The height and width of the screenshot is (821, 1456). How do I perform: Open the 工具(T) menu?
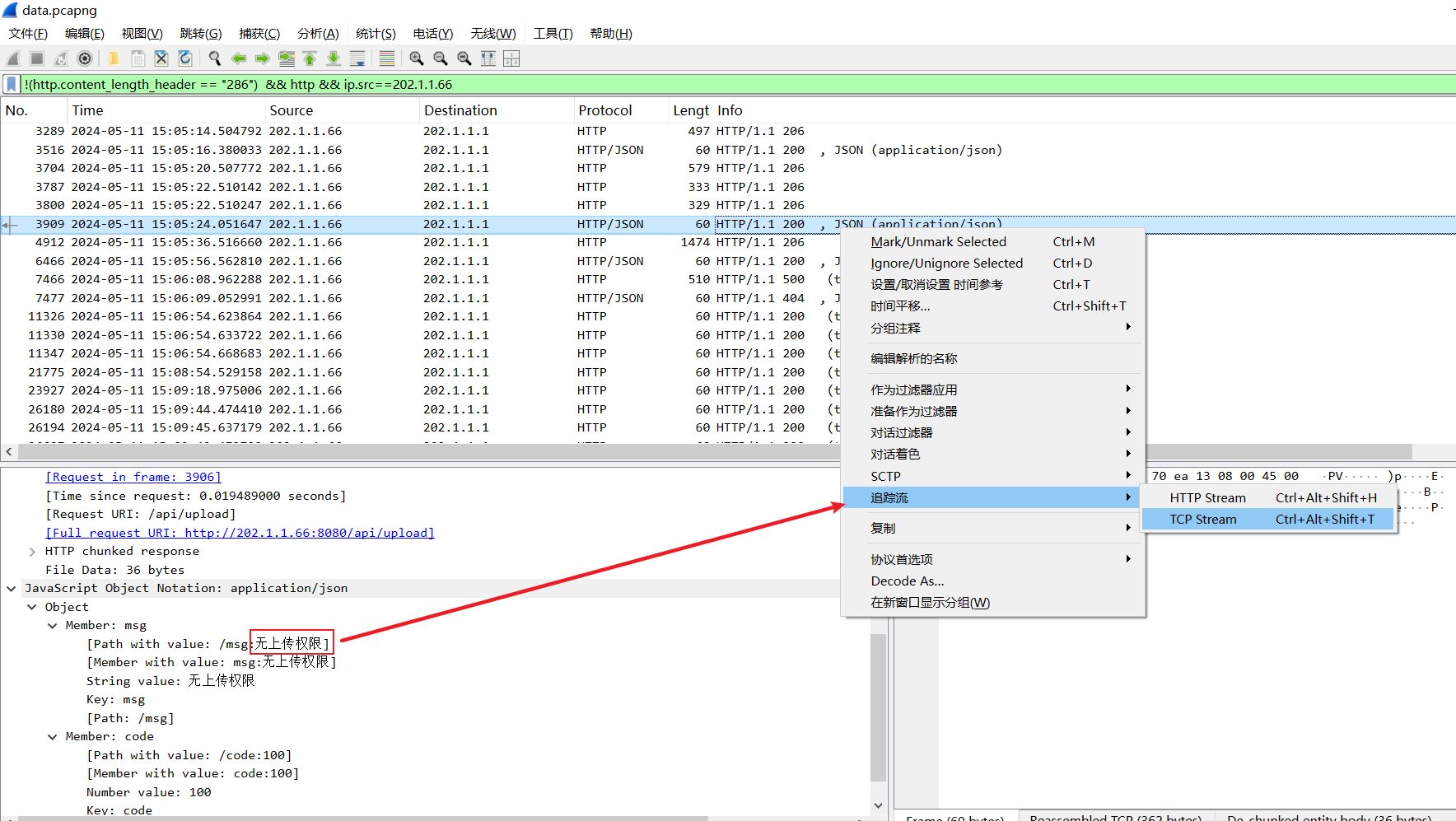[x=553, y=34]
